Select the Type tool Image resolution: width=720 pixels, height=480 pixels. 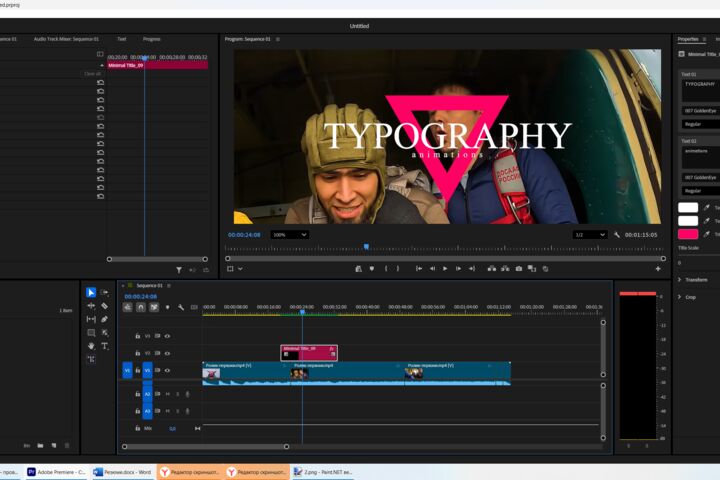tap(105, 346)
